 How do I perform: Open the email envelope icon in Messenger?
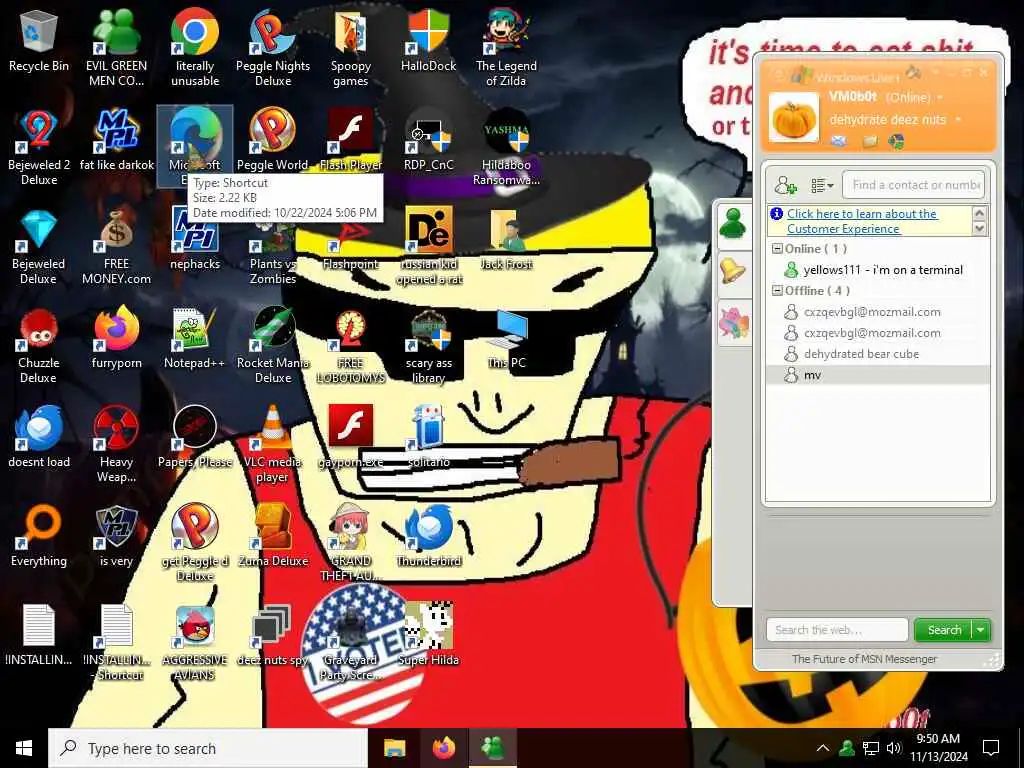point(839,140)
